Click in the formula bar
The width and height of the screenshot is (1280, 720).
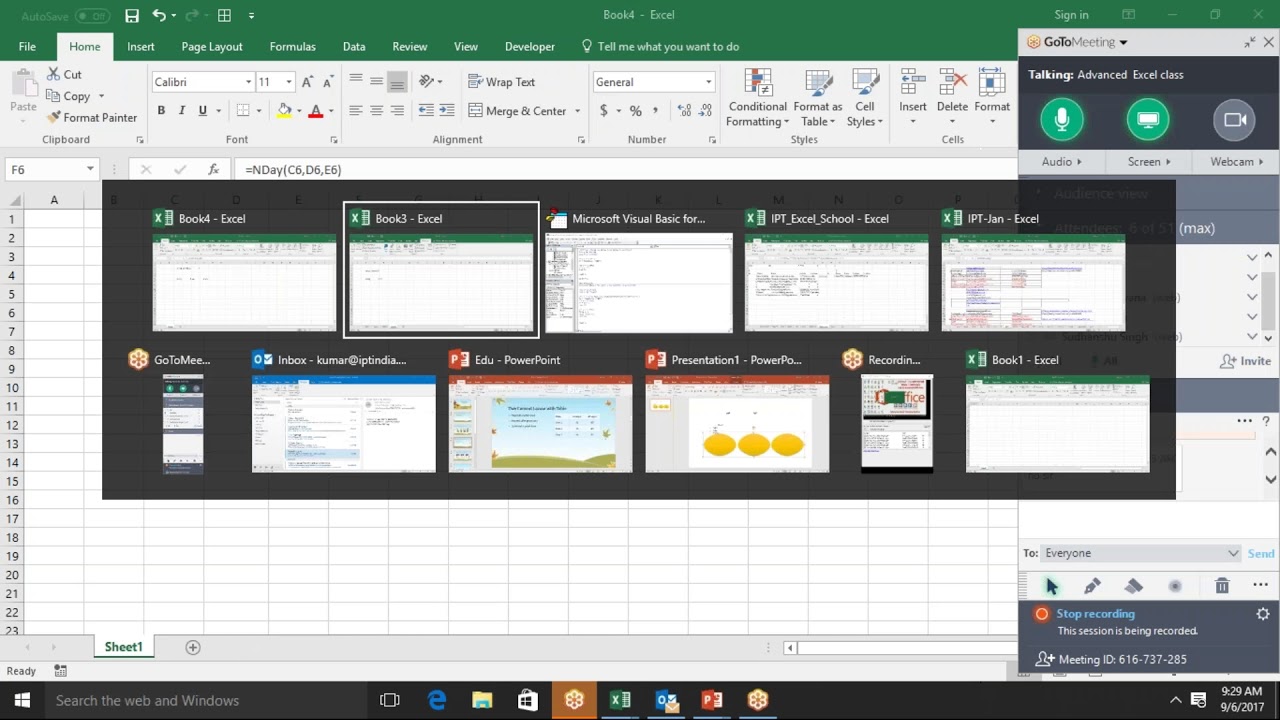[x=625, y=170]
